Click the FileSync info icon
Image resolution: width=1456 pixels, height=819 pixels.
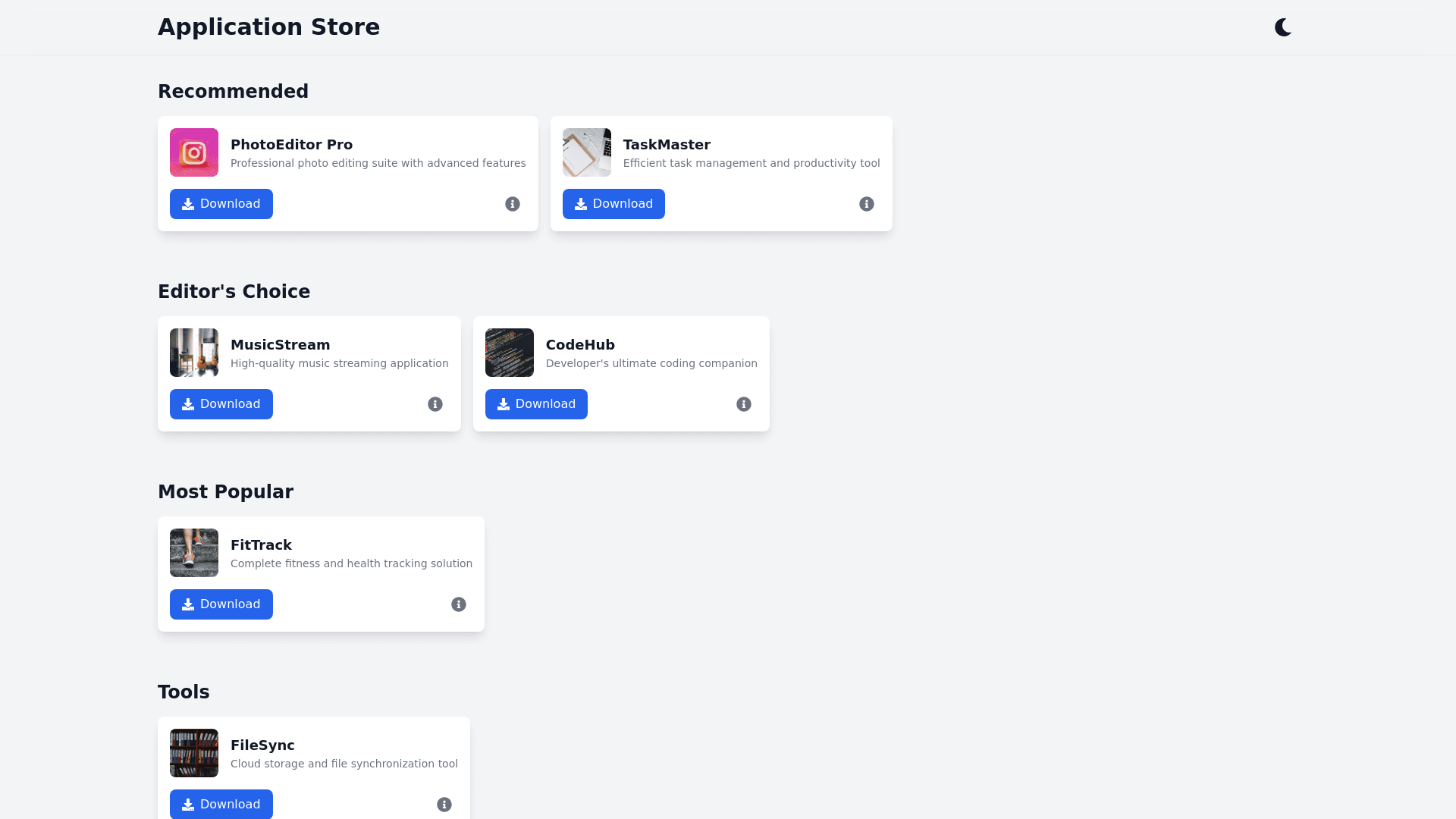pos(444,805)
